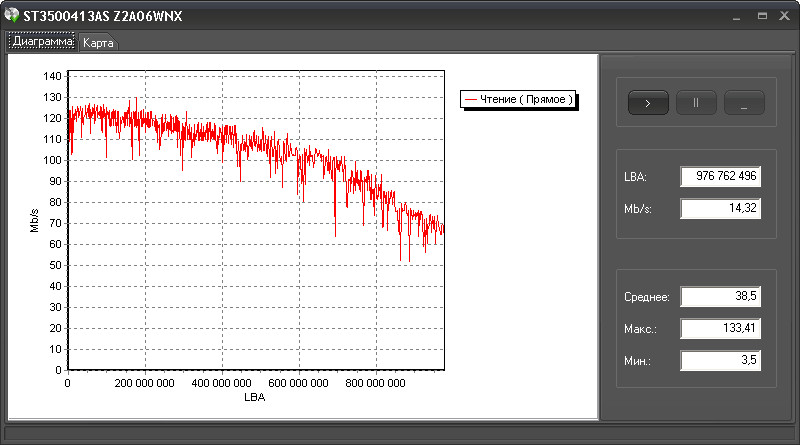Click the Mb/s vertical axis title
Screen dimensions: 800x445
(34, 220)
